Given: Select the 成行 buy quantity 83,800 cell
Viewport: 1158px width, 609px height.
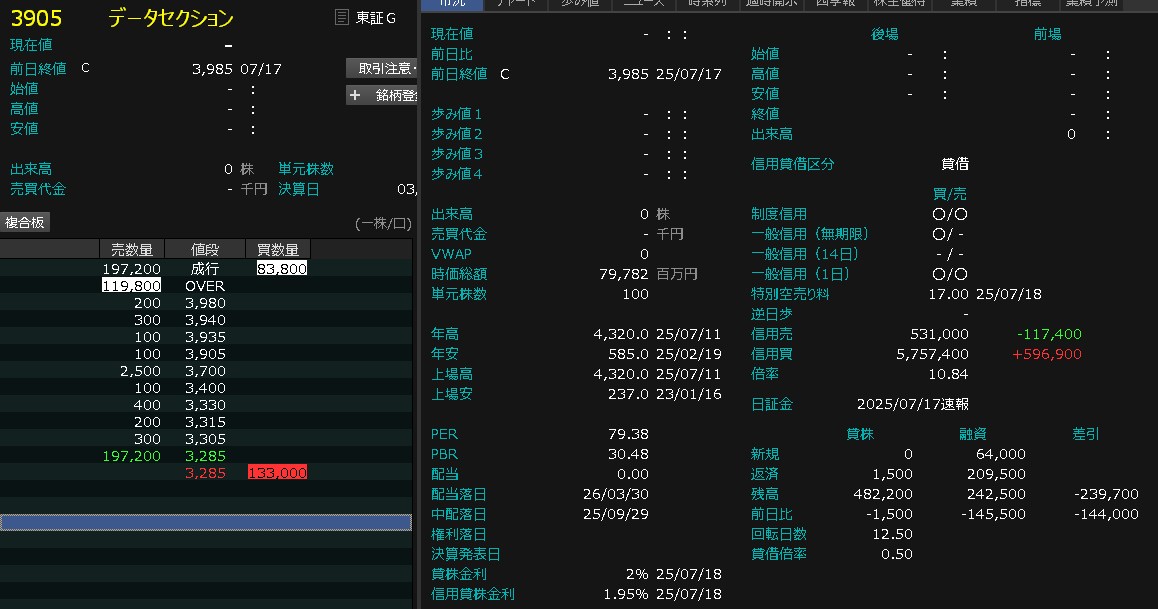Looking at the screenshot, I should (x=281, y=269).
